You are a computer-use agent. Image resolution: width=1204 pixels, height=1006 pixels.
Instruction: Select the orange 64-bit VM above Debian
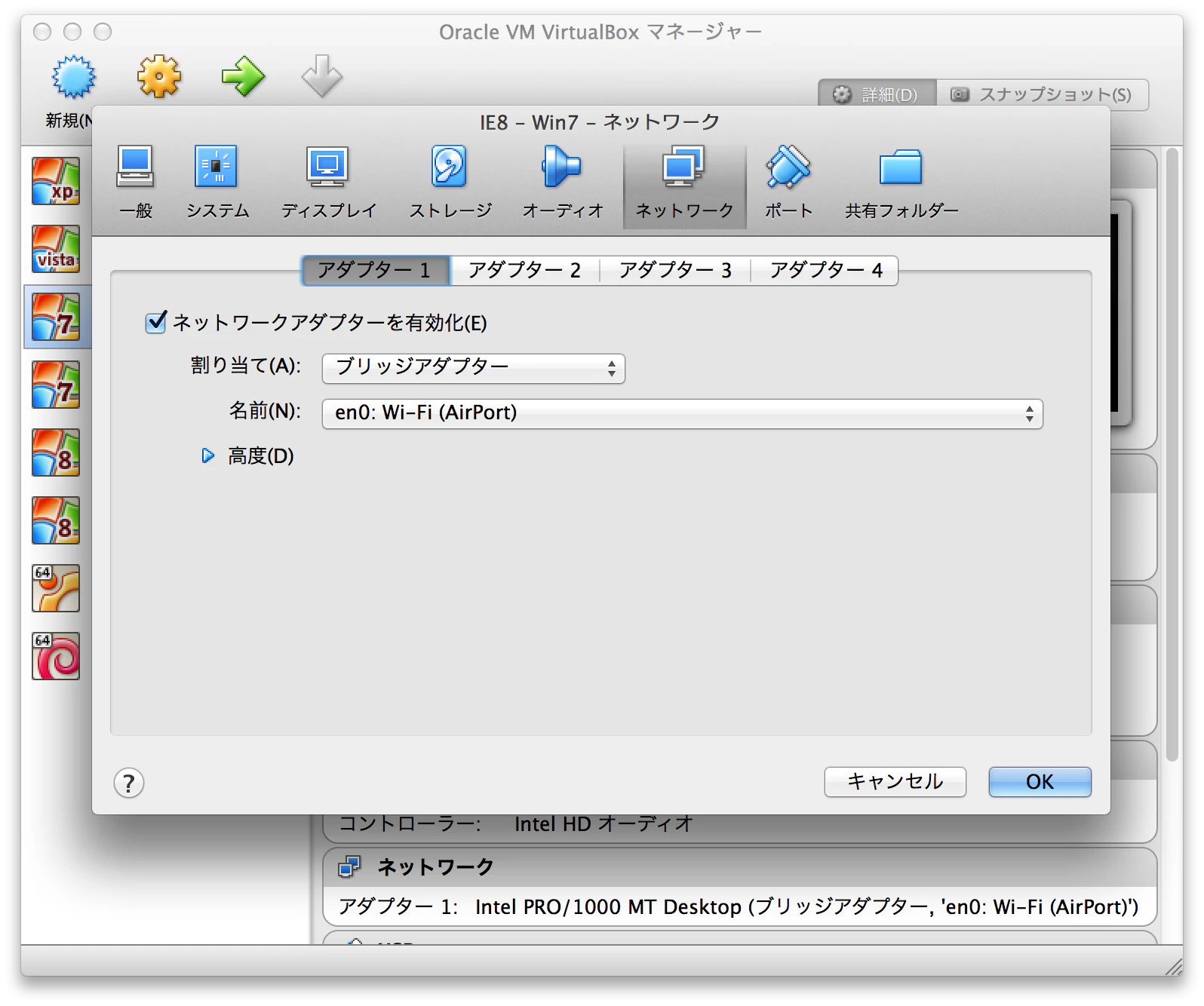56,588
